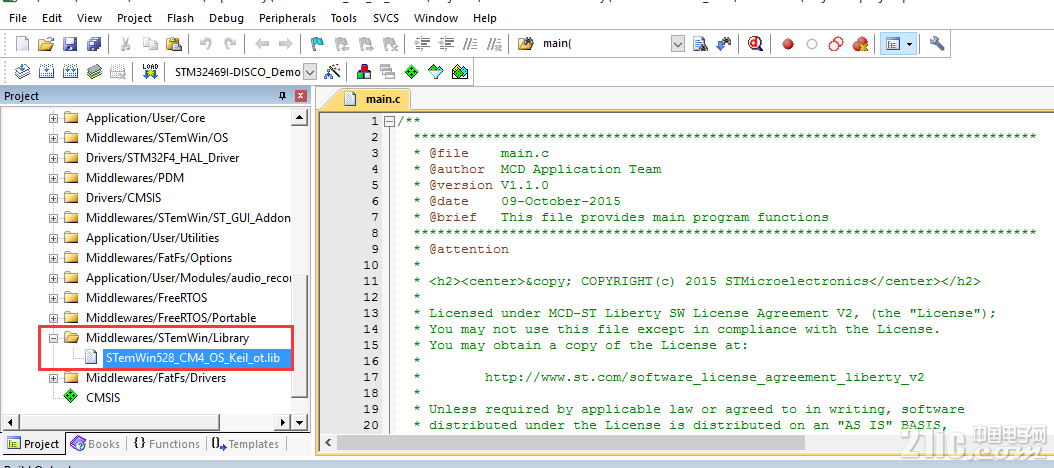Insert or remove bookmark flag icon
The width and height of the screenshot is (1054, 468).
317,44
